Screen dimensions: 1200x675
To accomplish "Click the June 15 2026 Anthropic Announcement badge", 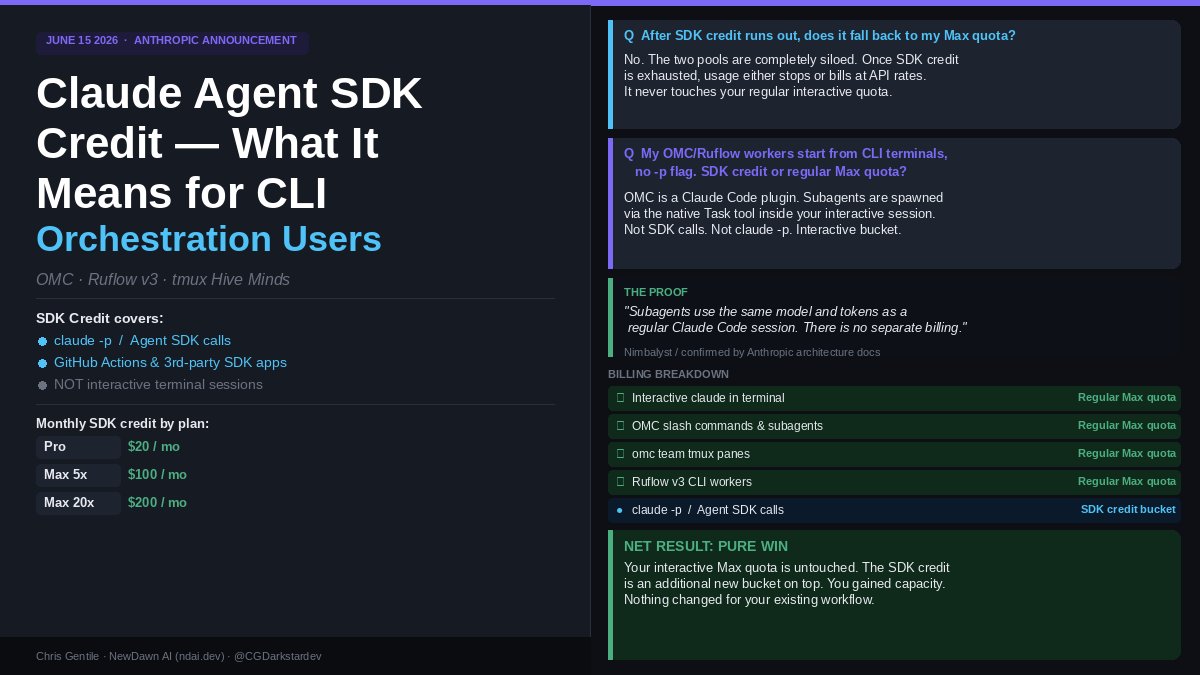I will 172,41.
